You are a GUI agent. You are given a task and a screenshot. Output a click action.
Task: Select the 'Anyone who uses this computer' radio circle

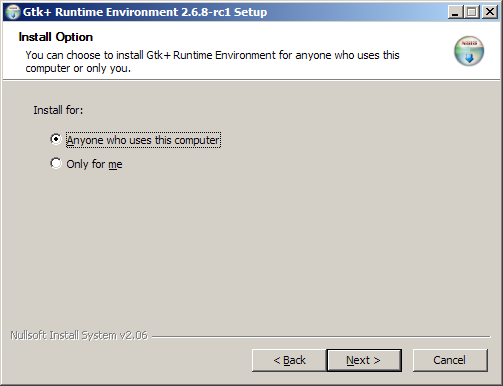(x=56, y=139)
